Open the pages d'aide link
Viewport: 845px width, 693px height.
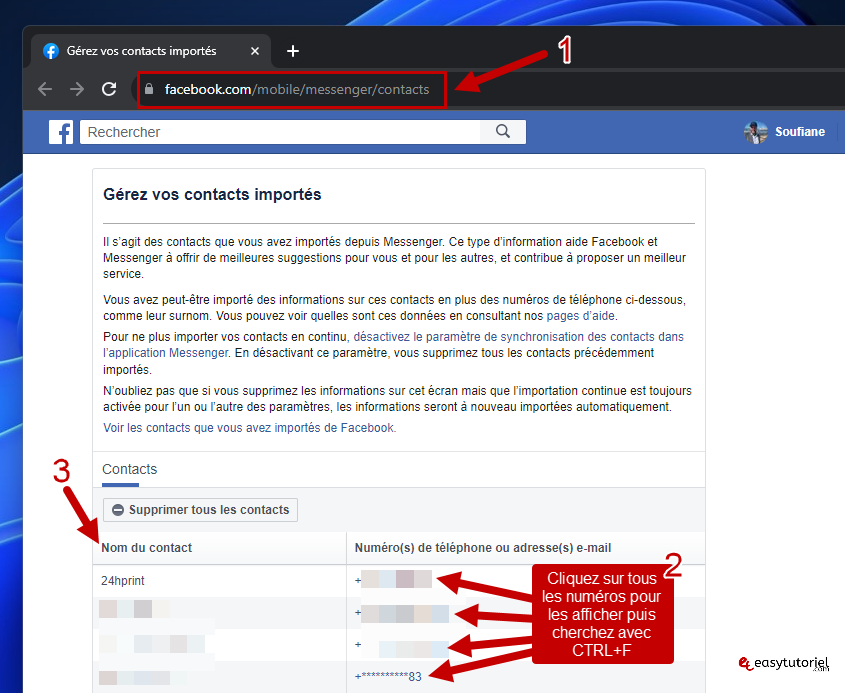pyautogui.click(x=580, y=316)
